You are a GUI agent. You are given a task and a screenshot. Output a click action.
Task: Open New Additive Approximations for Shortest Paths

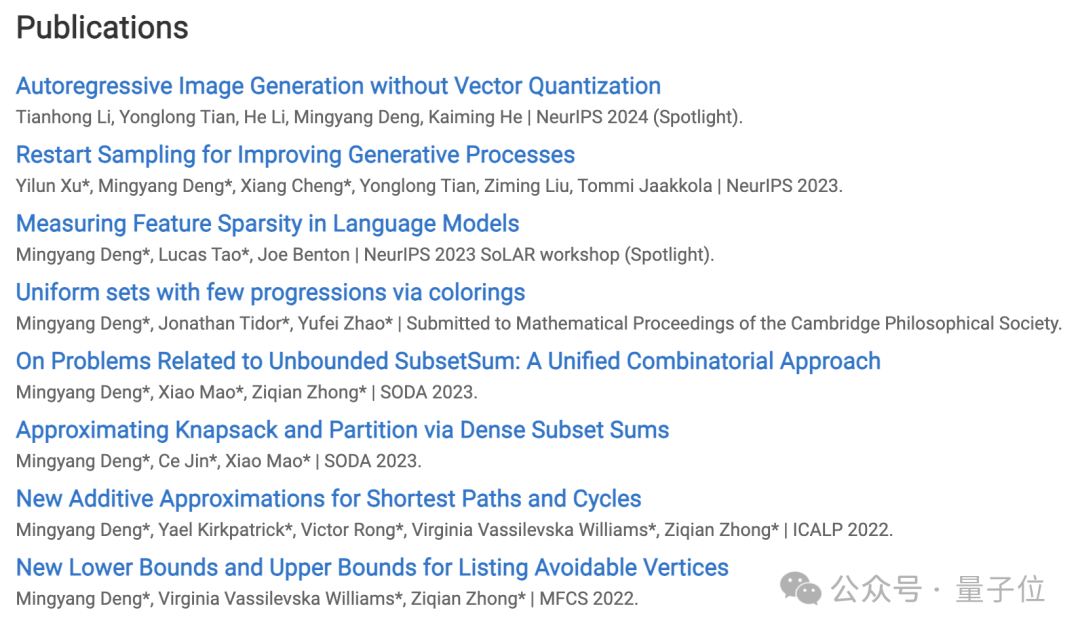[x=329, y=499]
